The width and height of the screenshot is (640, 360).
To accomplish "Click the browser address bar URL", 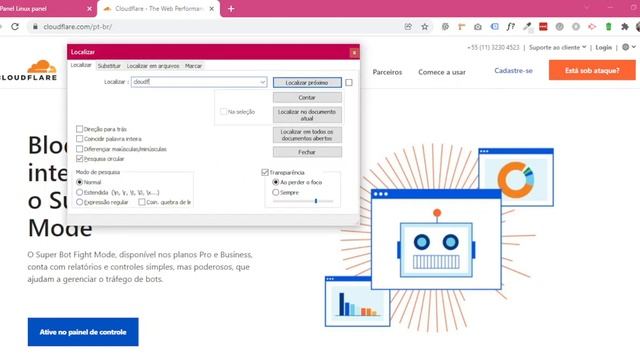I will [x=78, y=27].
